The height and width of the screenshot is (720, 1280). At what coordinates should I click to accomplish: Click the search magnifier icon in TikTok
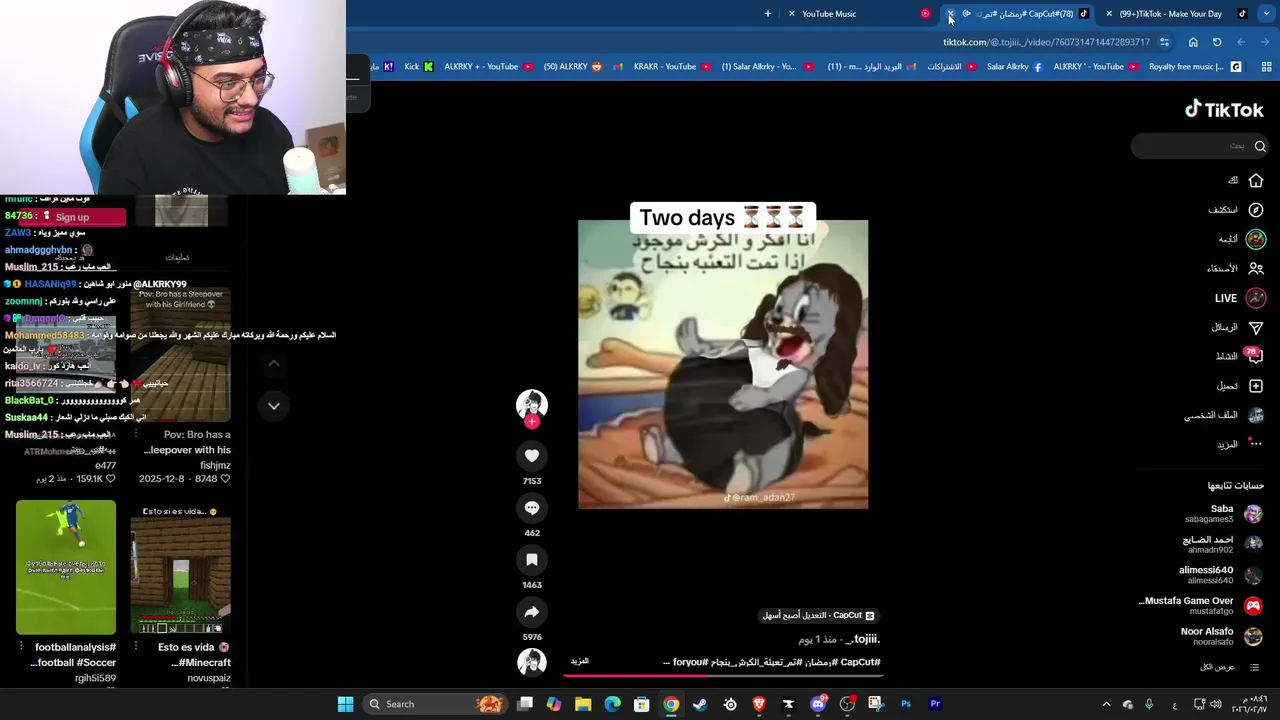coord(1260,146)
